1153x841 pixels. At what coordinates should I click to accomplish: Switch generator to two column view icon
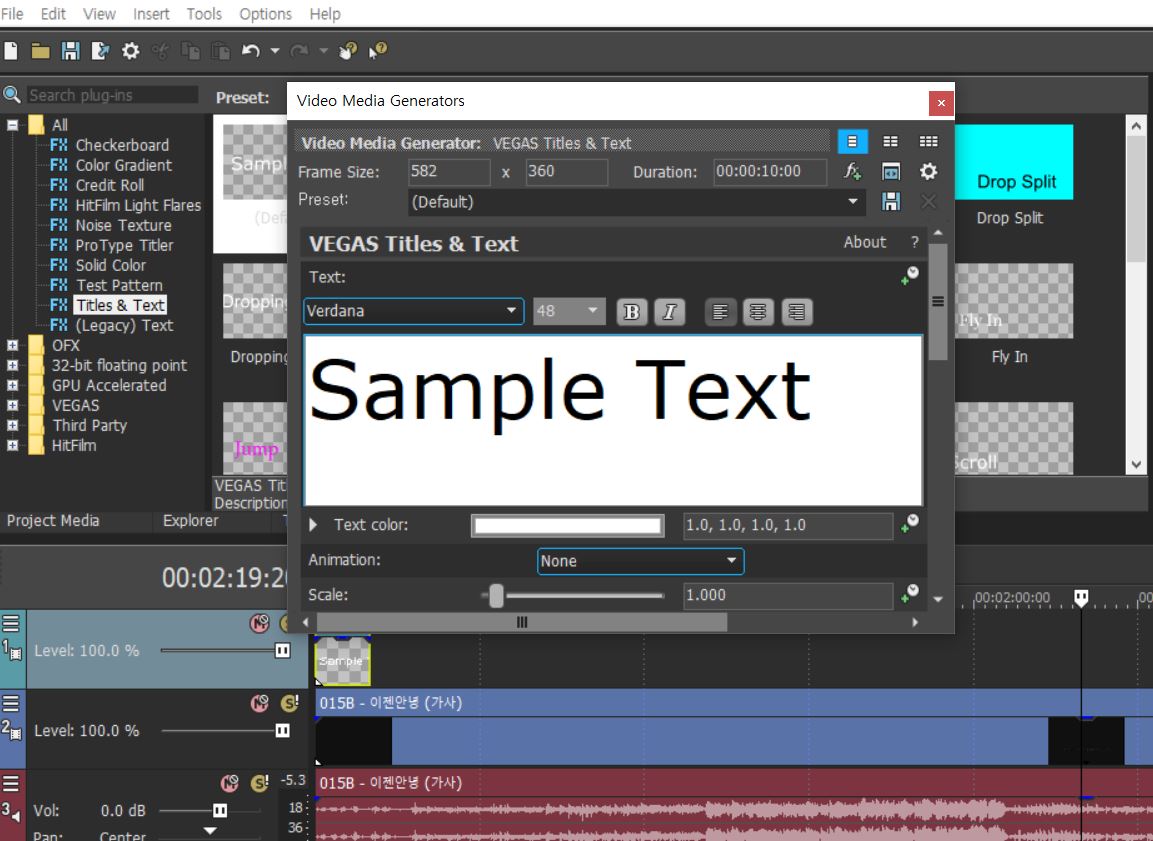pyautogui.click(x=890, y=141)
